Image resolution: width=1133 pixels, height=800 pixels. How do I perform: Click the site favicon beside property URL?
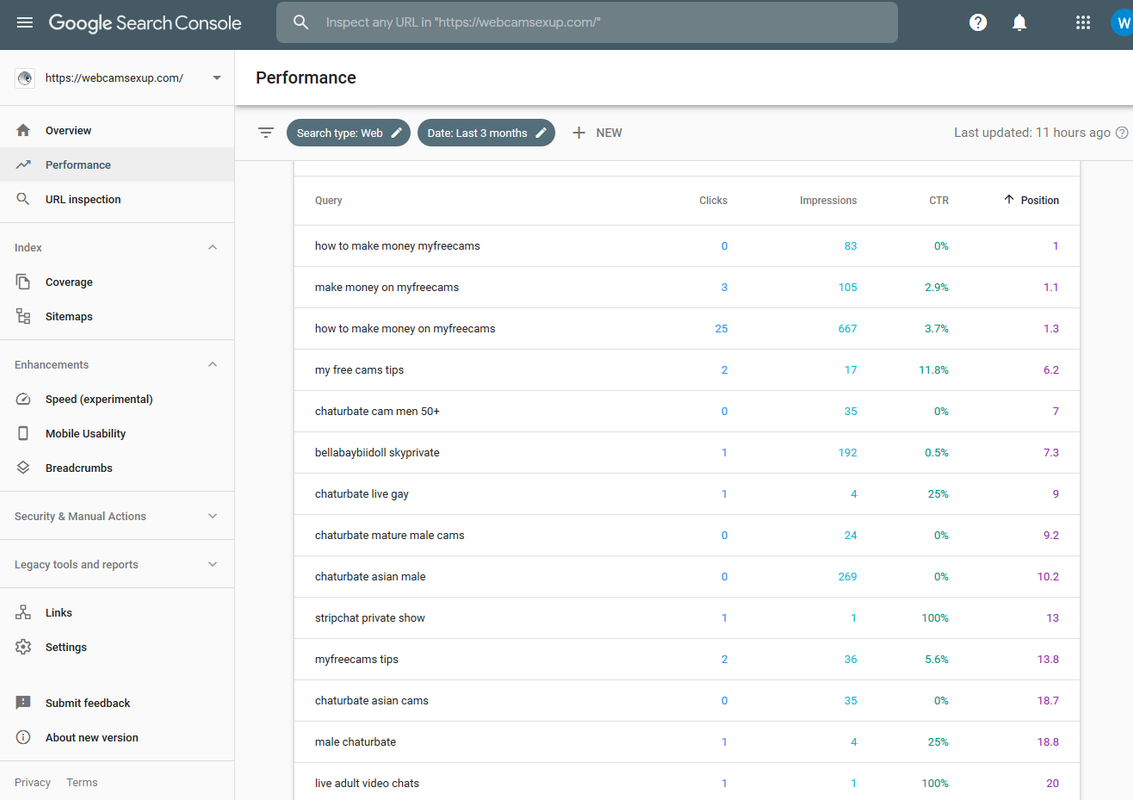coord(25,78)
